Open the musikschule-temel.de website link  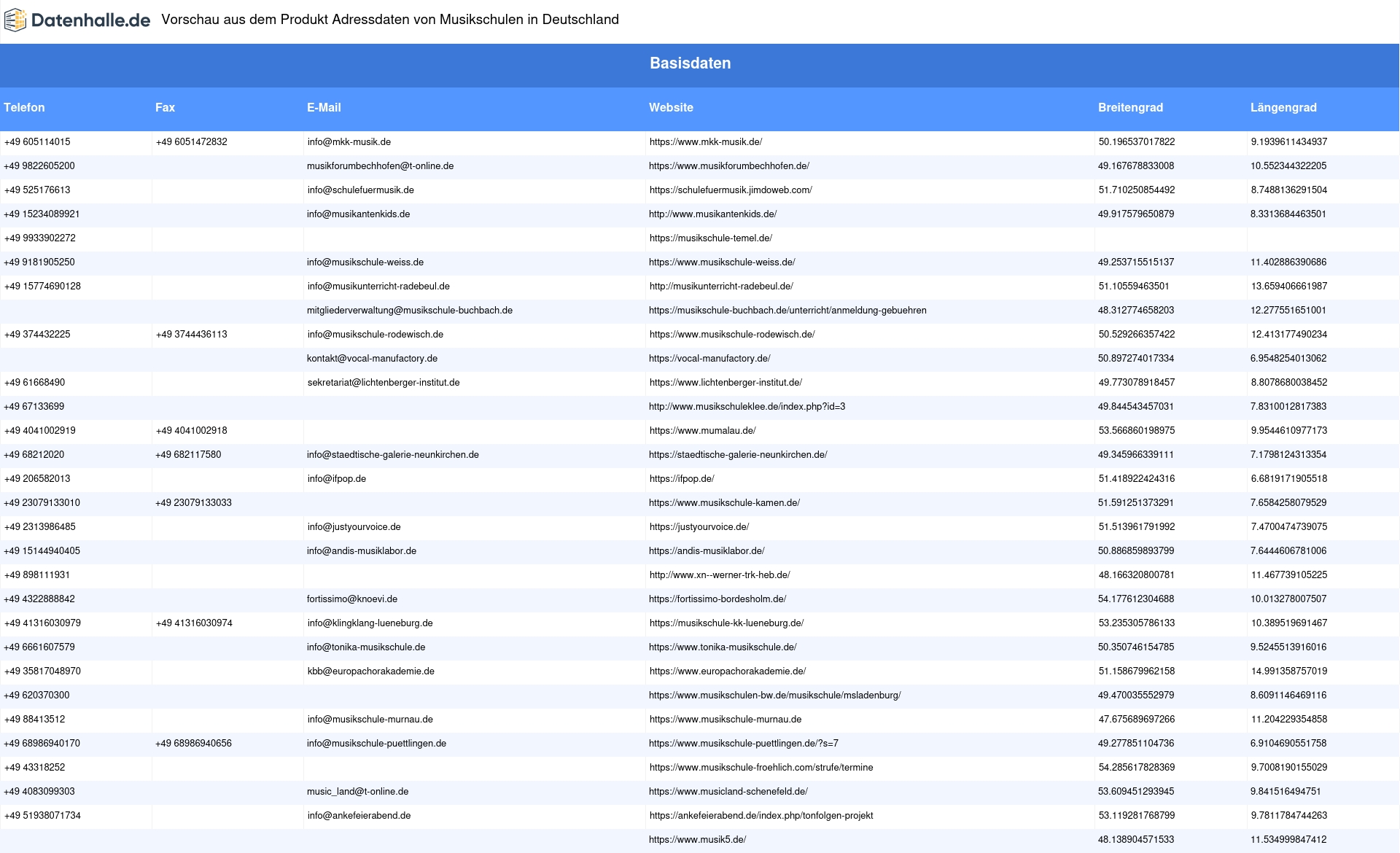[711, 238]
